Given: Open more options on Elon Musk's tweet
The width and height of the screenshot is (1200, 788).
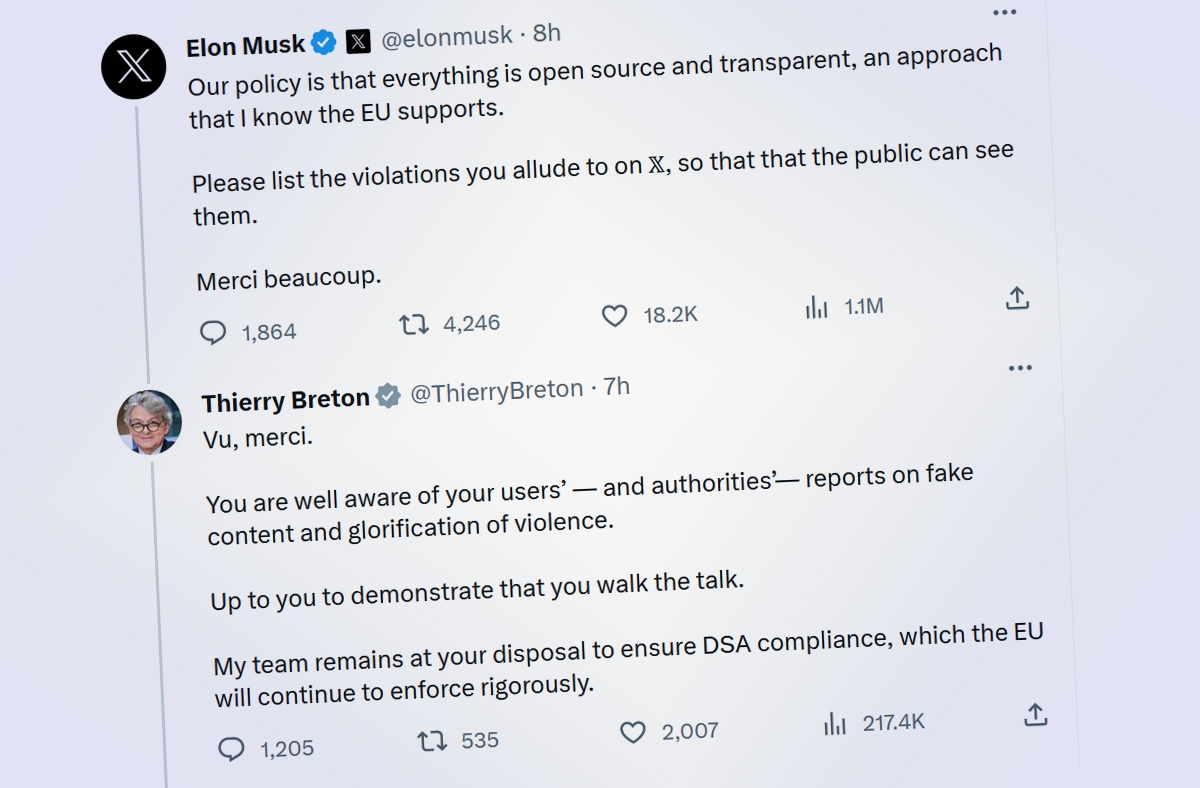Looking at the screenshot, I should coord(1004,12).
